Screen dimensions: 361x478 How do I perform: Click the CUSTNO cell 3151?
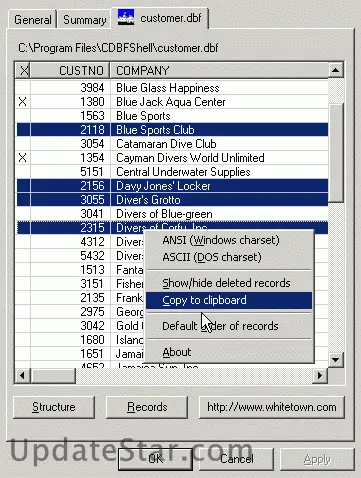70,284
